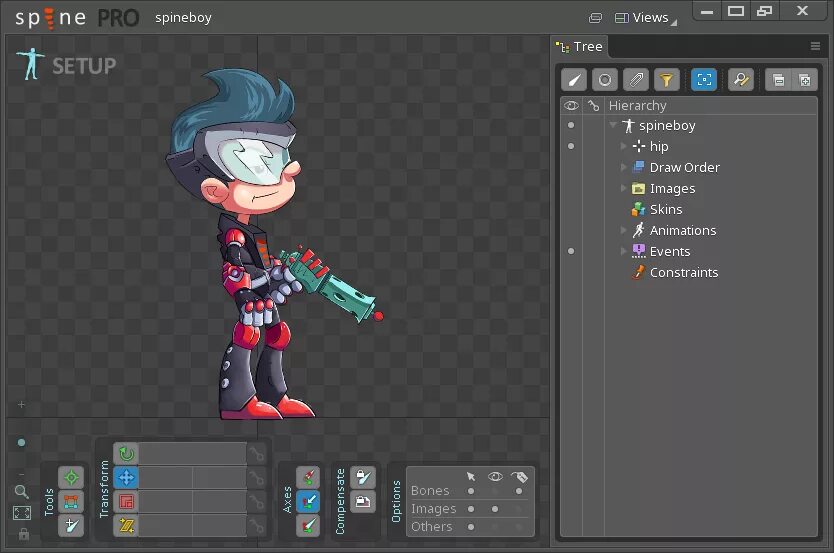The image size is (834, 553).
Task: Toggle Images selectable option dot
Action: point(471,509)
